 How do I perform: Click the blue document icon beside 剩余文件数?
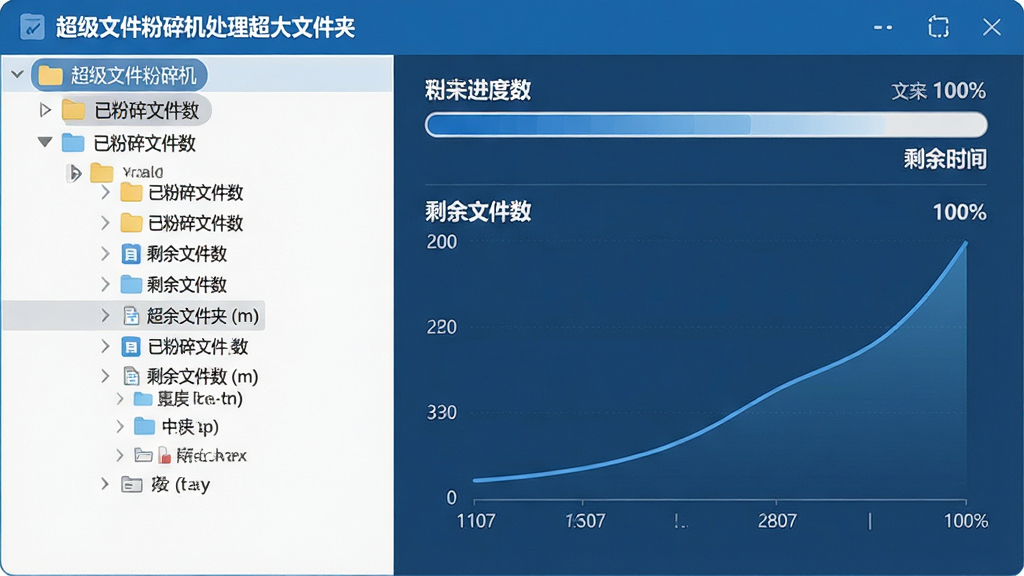131,253
